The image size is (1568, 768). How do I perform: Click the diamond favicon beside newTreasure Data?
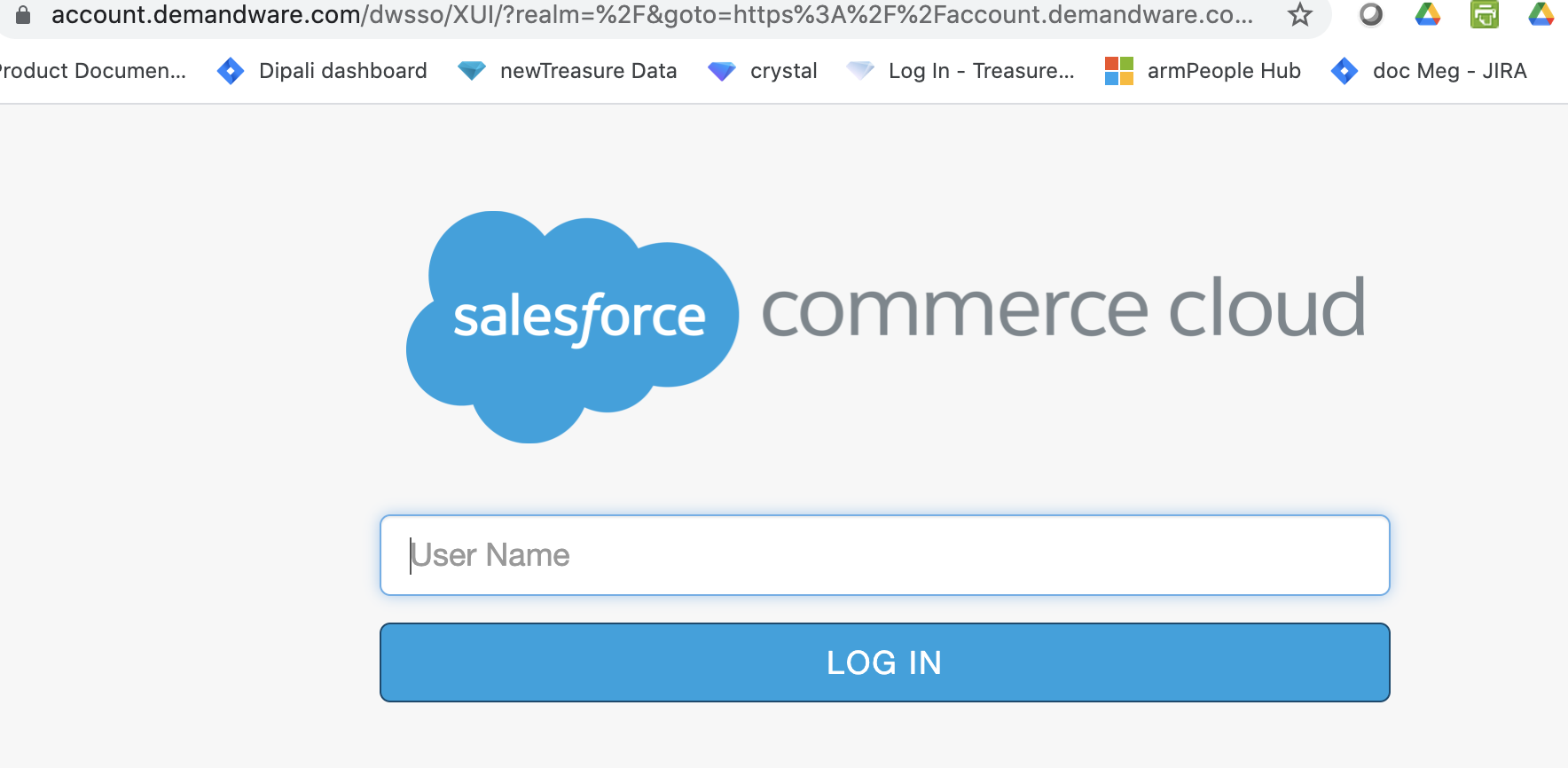pyautogui.click(x=471, y=71)
